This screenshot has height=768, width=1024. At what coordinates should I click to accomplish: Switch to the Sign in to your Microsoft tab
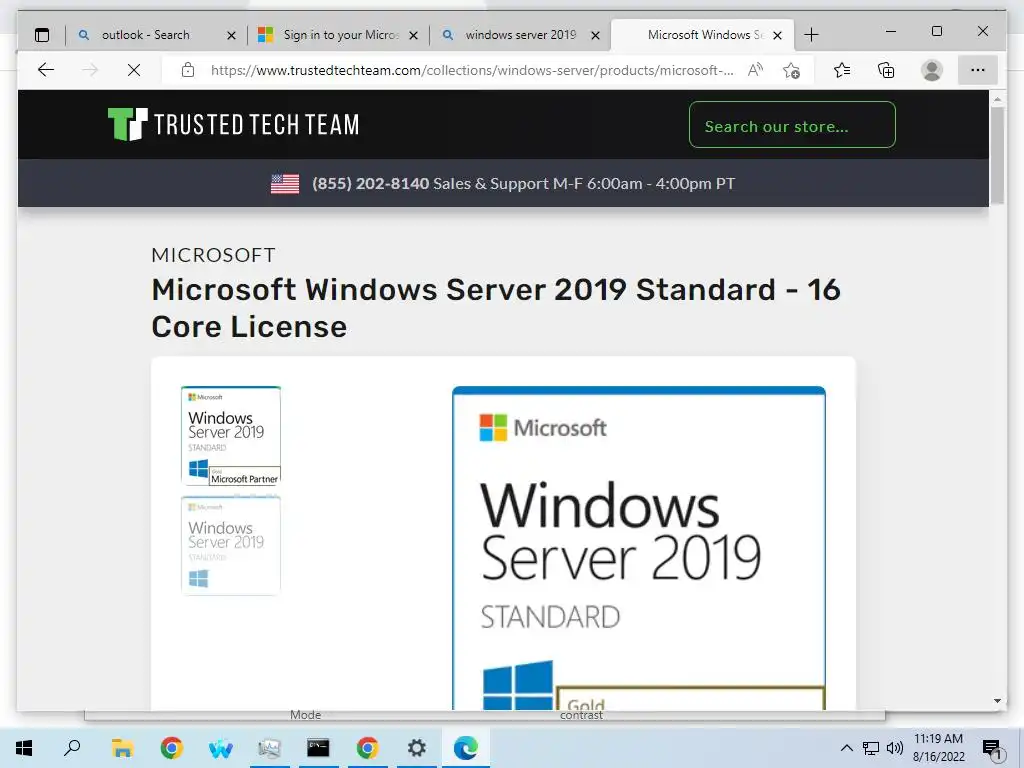coord(338,35)
